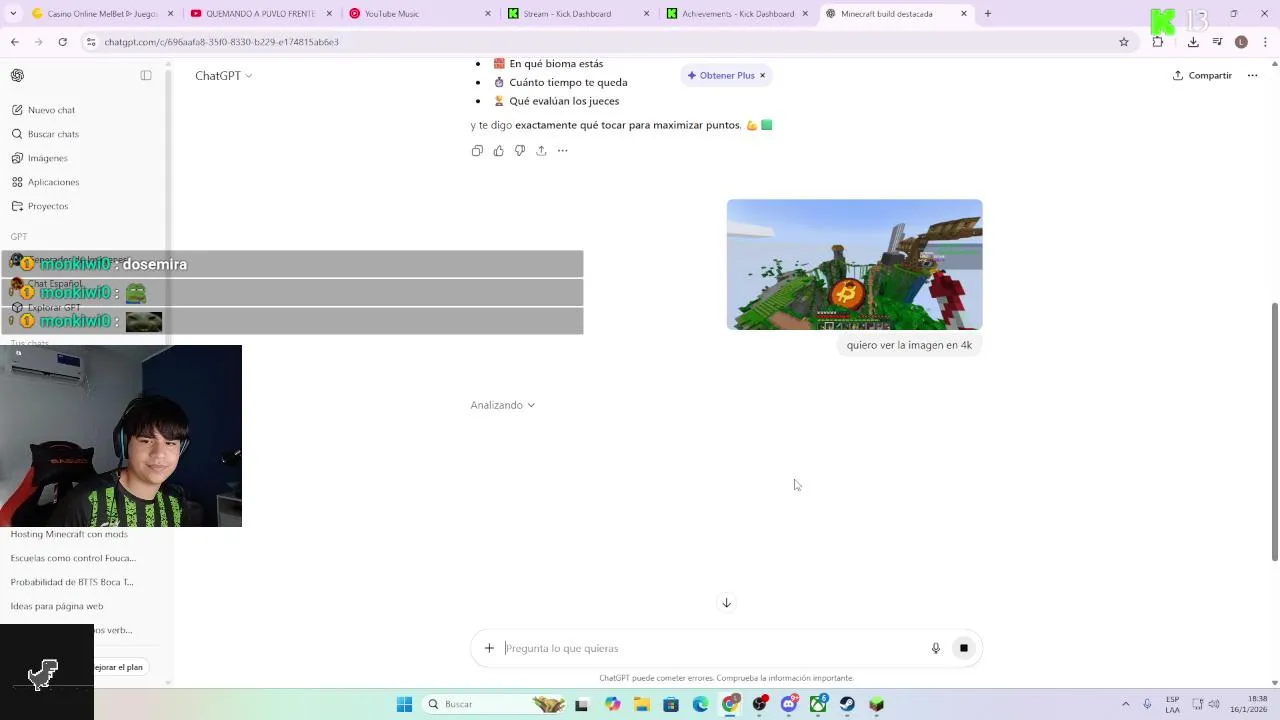The width and height of the screenshot is (1280, 720).
Task: Open chat Probabilidad de BTTS Boca
Action: tap(72, 582)
